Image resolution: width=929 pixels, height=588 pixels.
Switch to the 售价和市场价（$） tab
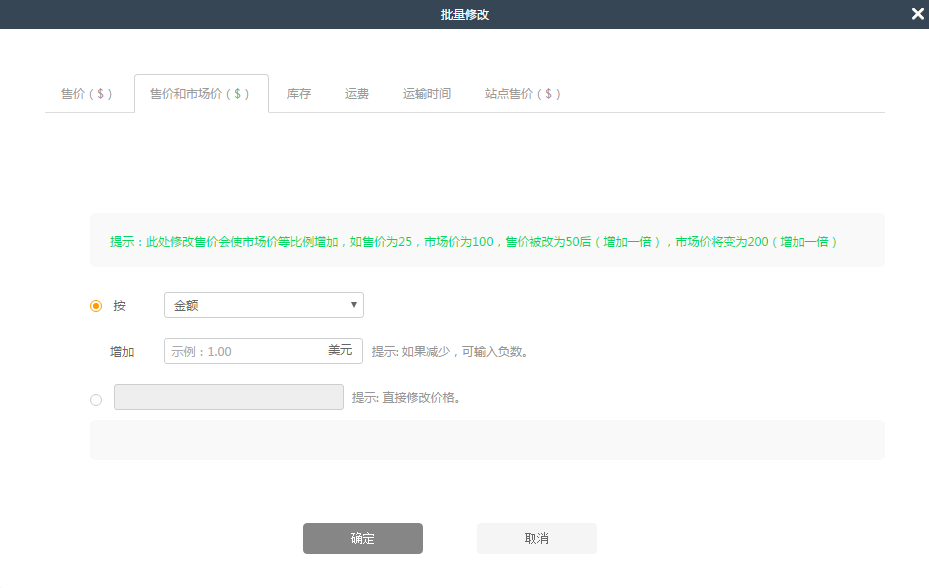tap(201, 93)
